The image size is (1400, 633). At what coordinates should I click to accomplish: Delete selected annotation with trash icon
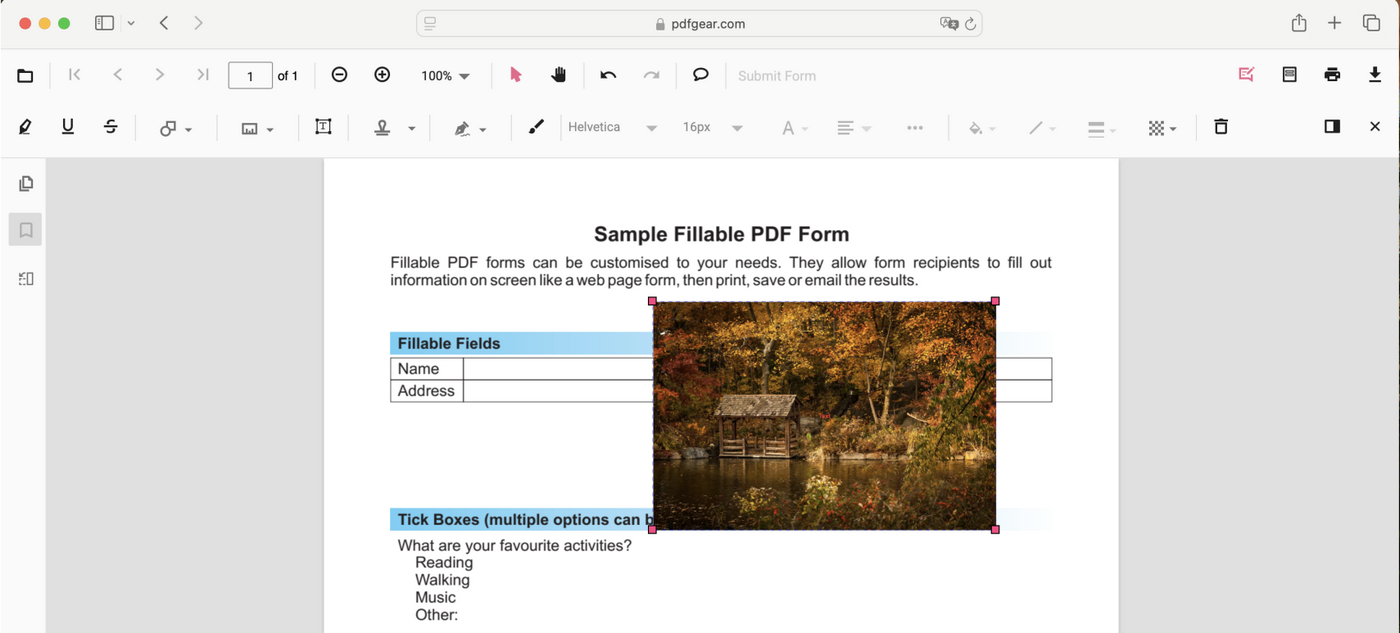1221,127
